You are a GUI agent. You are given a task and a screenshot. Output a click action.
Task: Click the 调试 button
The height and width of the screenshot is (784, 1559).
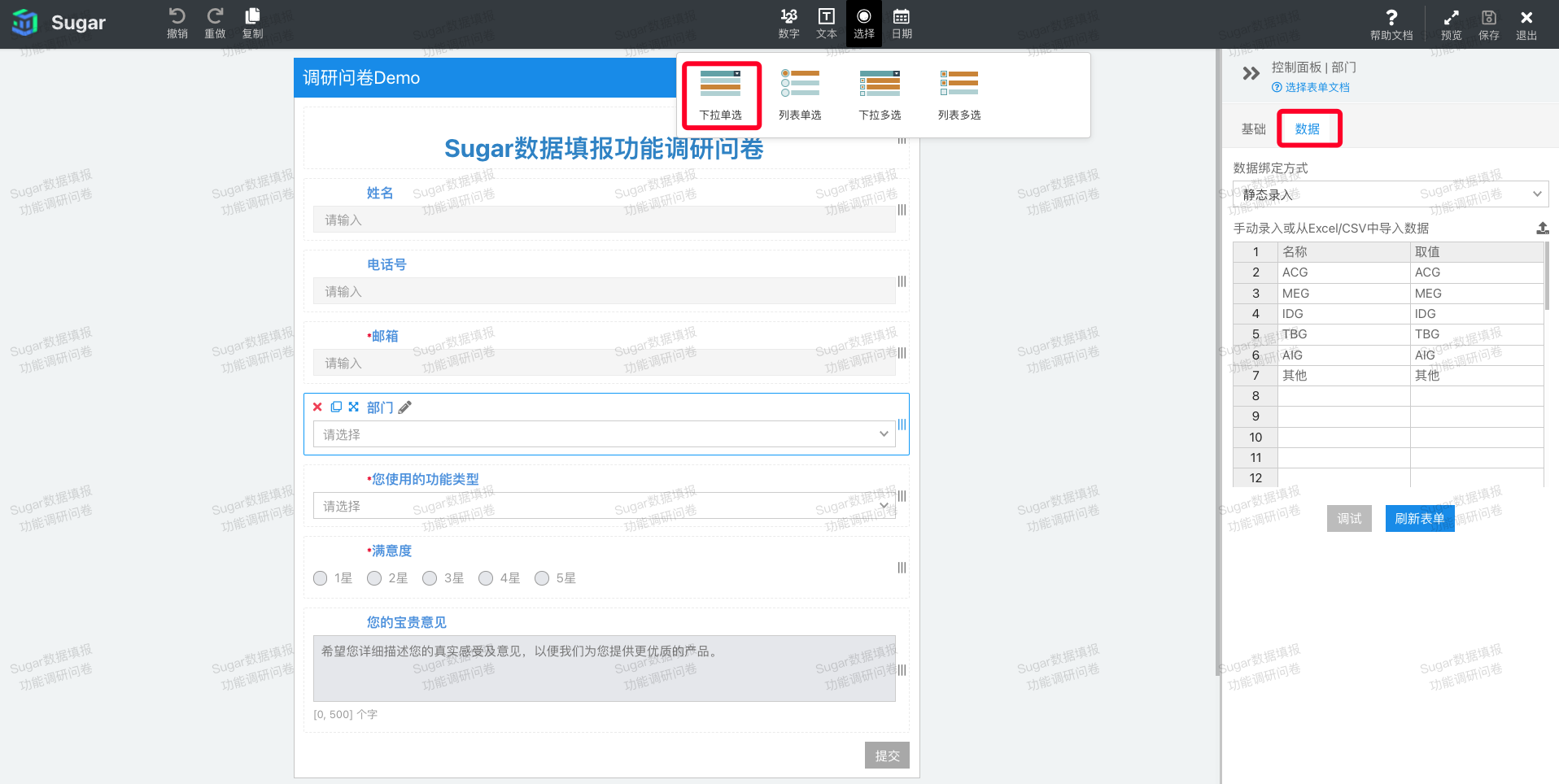[x=1349, y=518]
